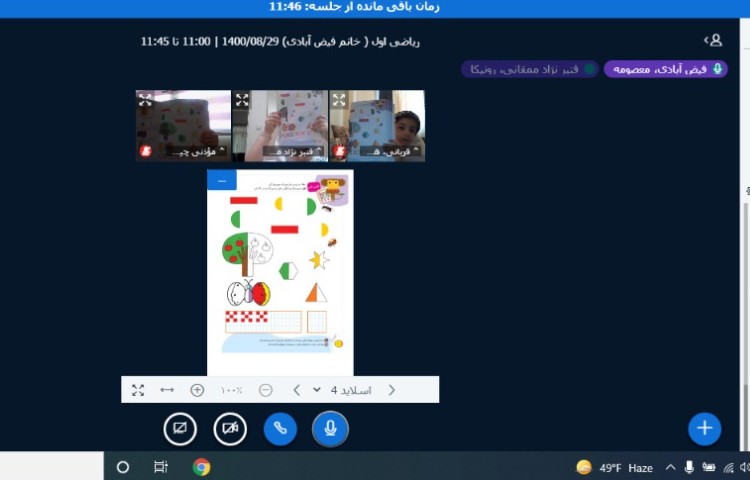750x480 pixels.
Task: Open the Wi-Fi network tray icon
Action: pyautogui.click(x=728, y=468)
